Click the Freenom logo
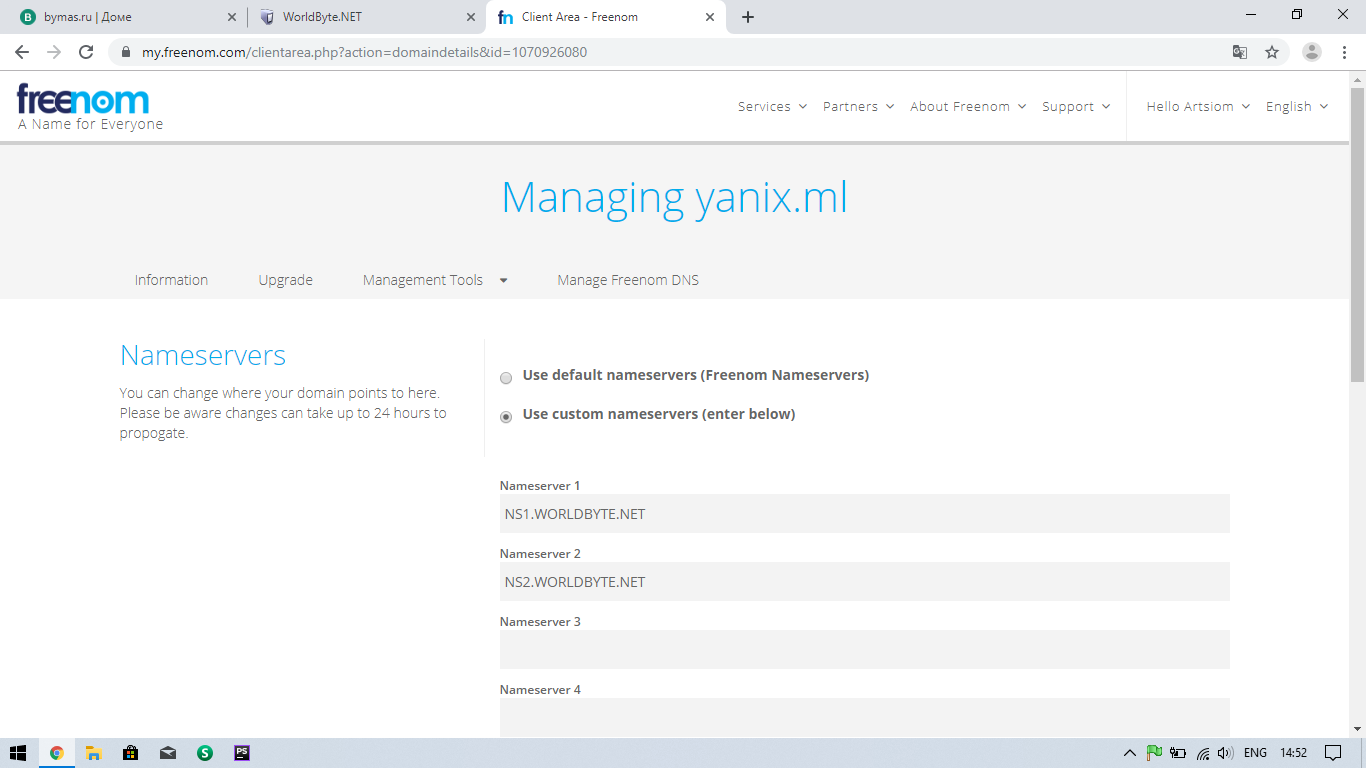1366x768 pixels. (84, 100)
